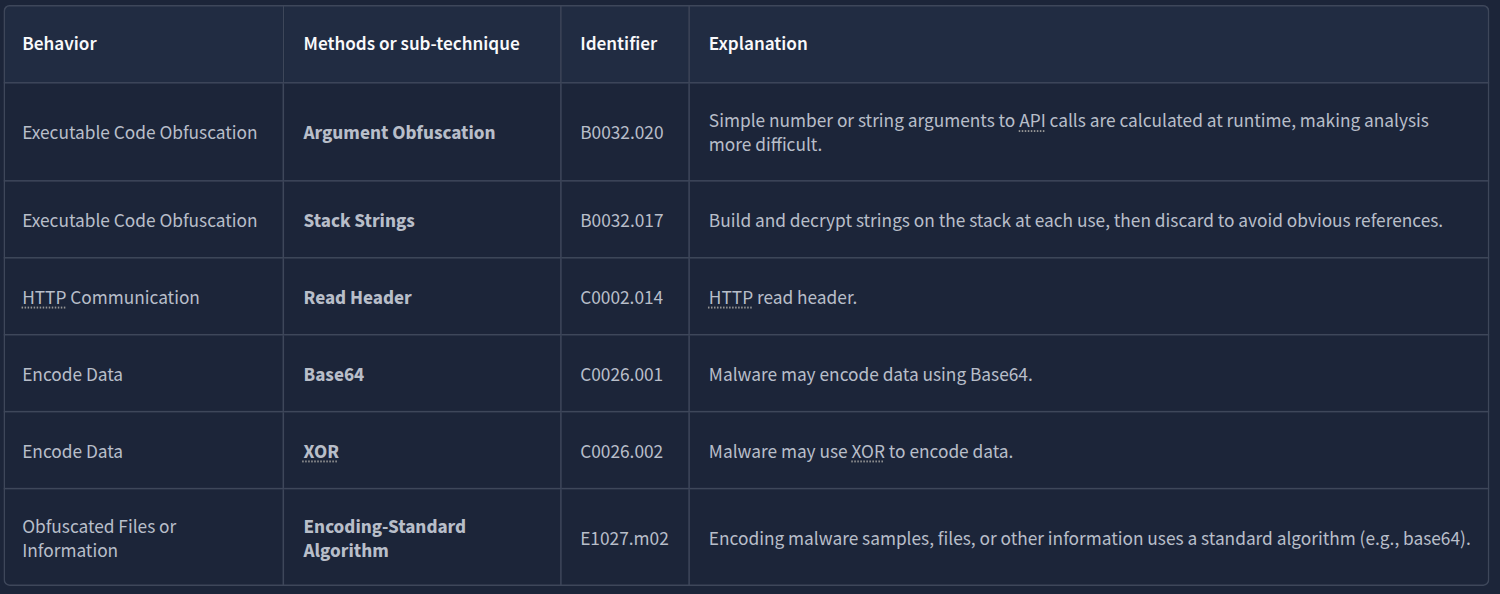1500x594 pixels.
Task: Click XOR abbreviation in the explanation text
Action: point(867,452)
